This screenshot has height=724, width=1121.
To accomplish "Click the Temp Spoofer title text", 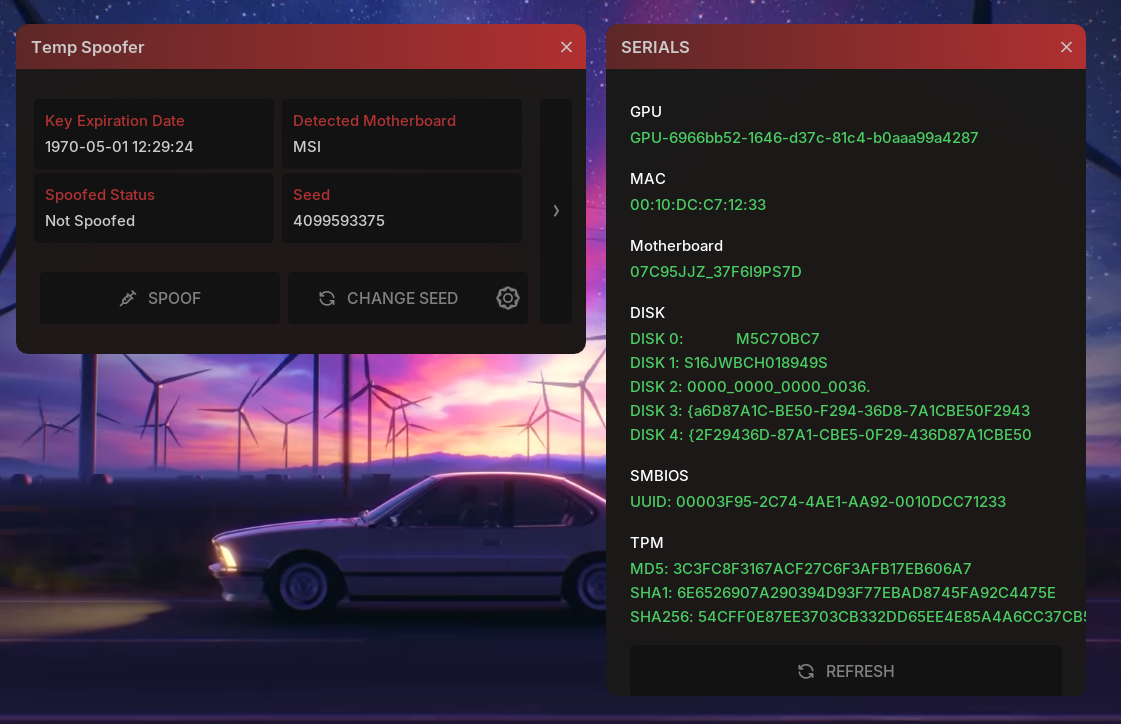I will (88, 47).
